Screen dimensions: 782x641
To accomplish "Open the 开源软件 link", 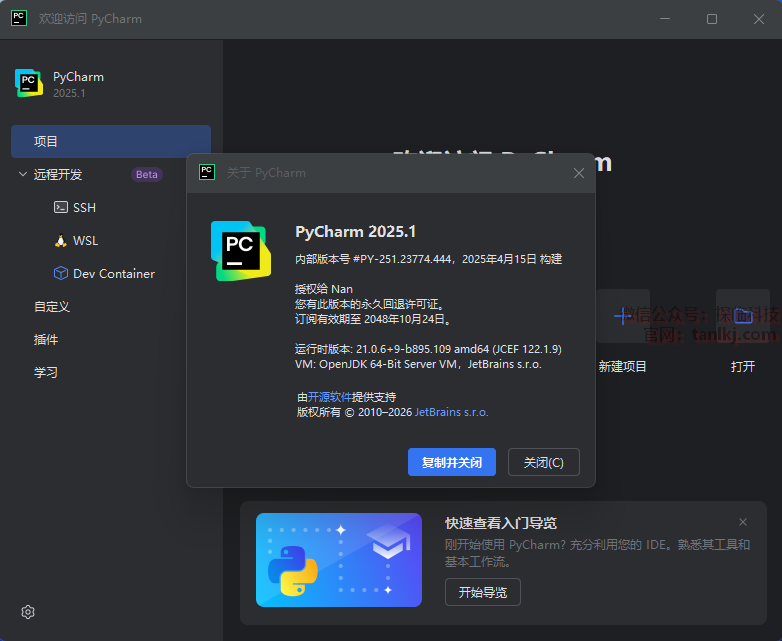I will pos(329,397).
